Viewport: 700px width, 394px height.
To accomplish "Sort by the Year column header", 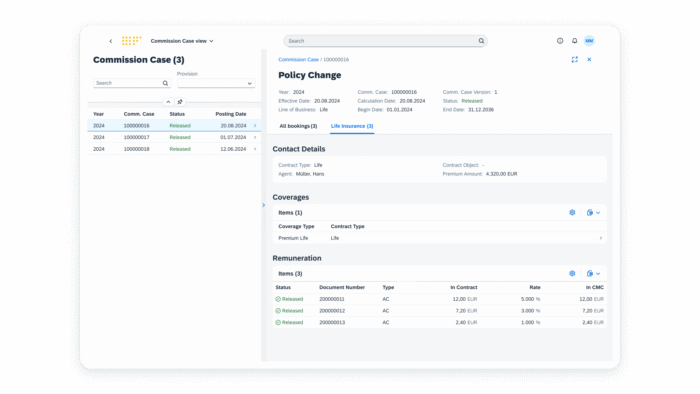I will (x=98, y=114).
